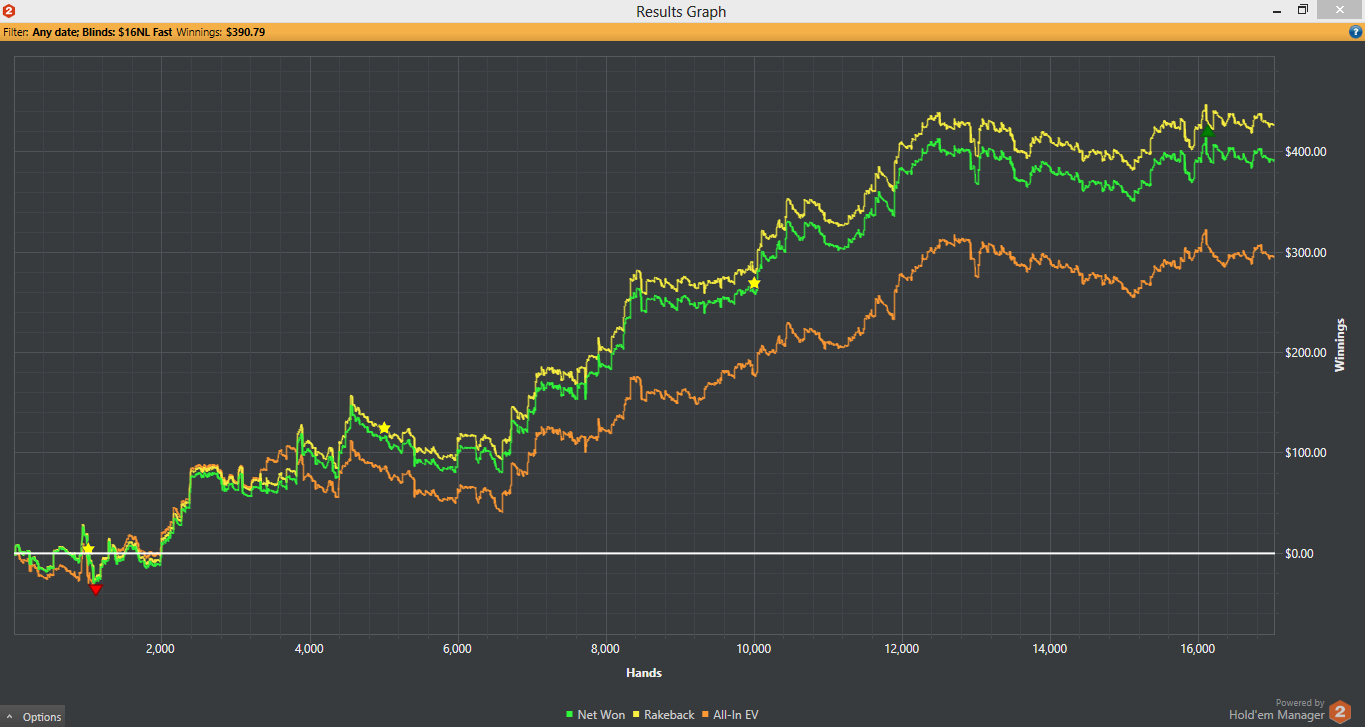Click the "$16NL Fast" blinds filter text
Screen dimensions: 1365x727
coord(145,32)
